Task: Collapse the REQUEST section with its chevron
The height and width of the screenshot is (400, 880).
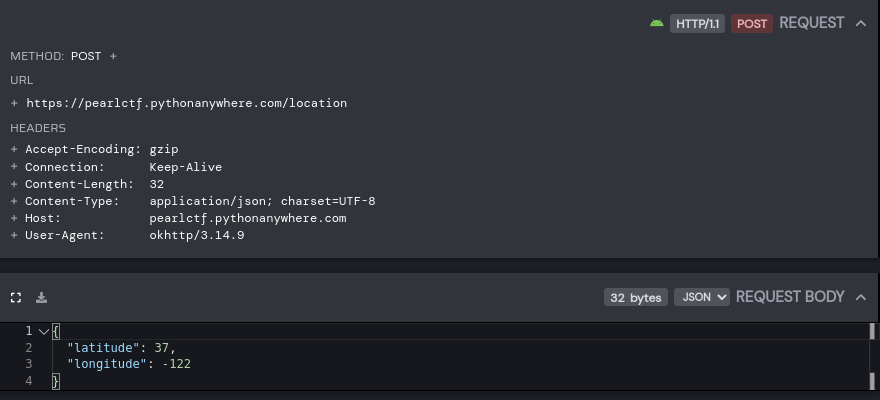Action: pos(861,23)
